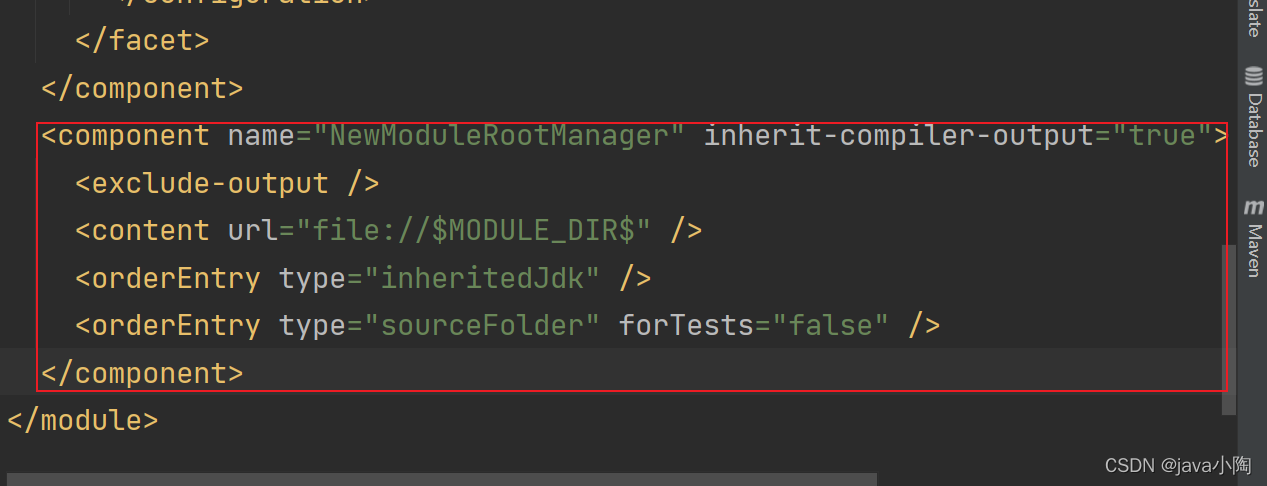Open the Maven tool window icon
Viewport: 1267px width, 486px height.
pos(1253,207)
